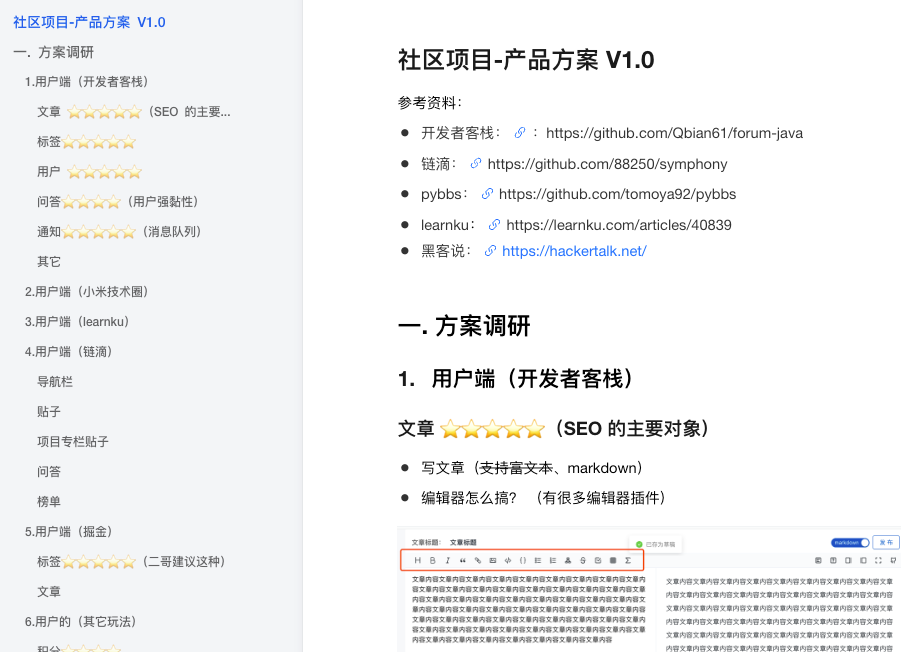901x652 pixels.
Task: Open outline section 3.用户端（learnku）
Action: (76, 322)
